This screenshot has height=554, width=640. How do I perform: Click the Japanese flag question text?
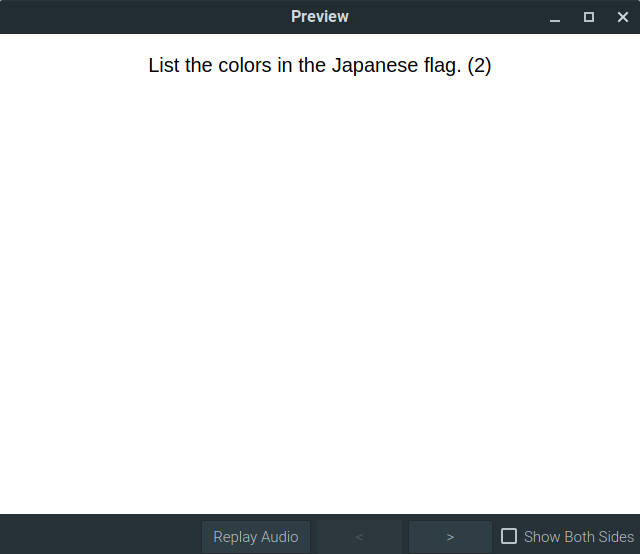click(320, 66)
